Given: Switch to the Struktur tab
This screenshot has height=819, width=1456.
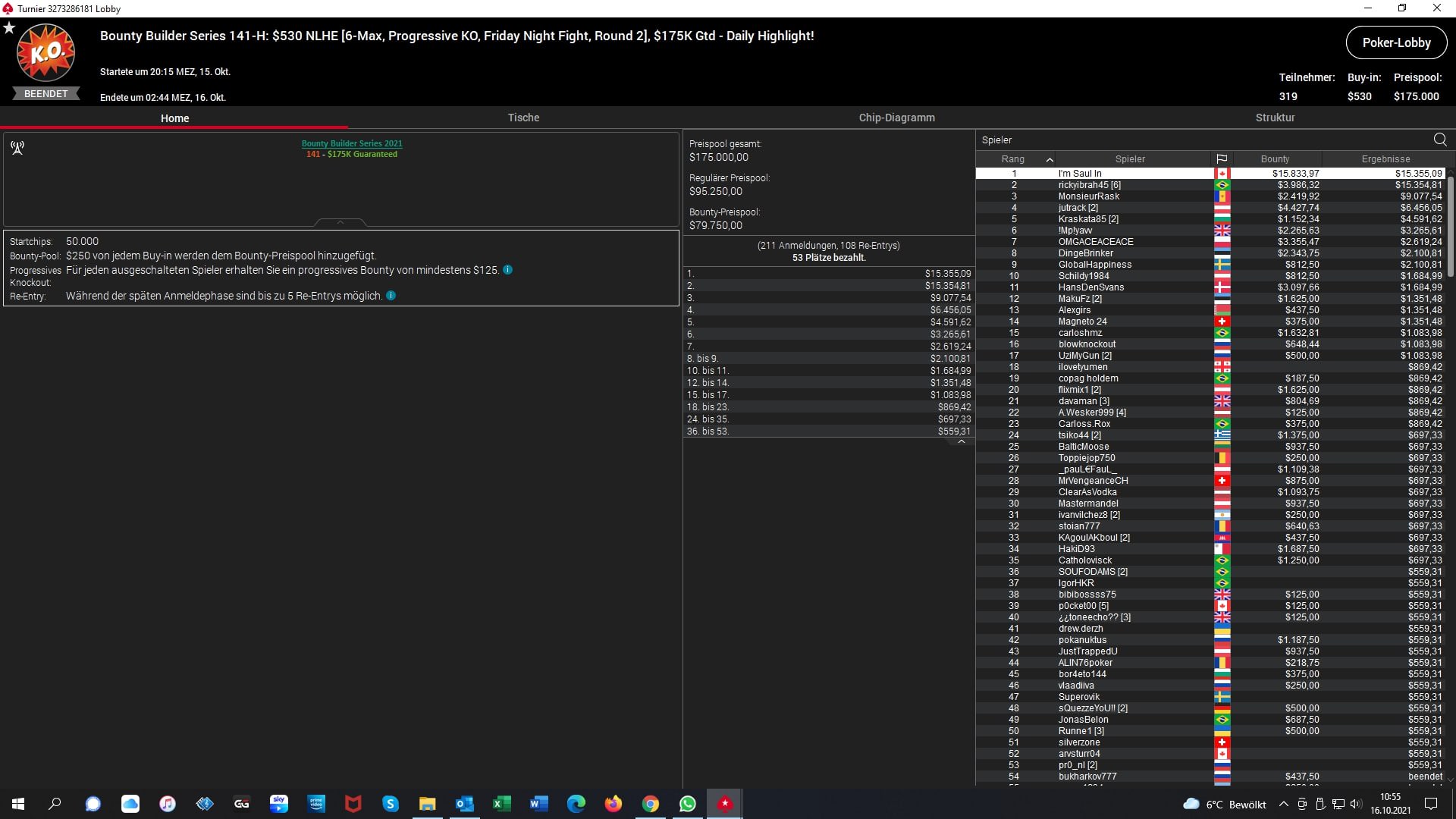Looking at the screenshot, I should click(x=1275, y=118).
